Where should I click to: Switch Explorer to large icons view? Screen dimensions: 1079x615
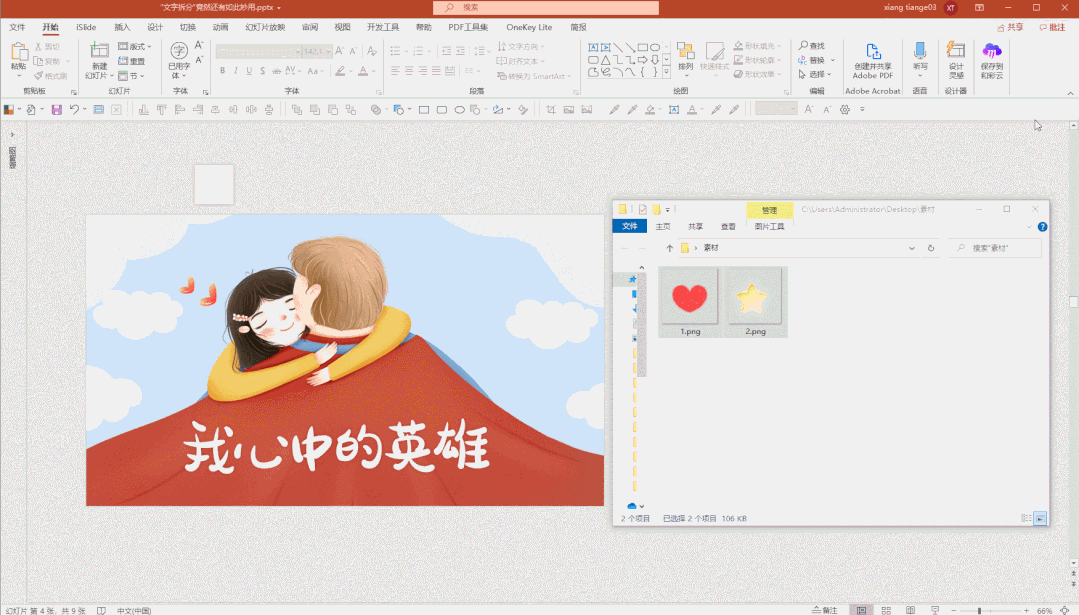pyautogui.click(x=1040, y=518)
